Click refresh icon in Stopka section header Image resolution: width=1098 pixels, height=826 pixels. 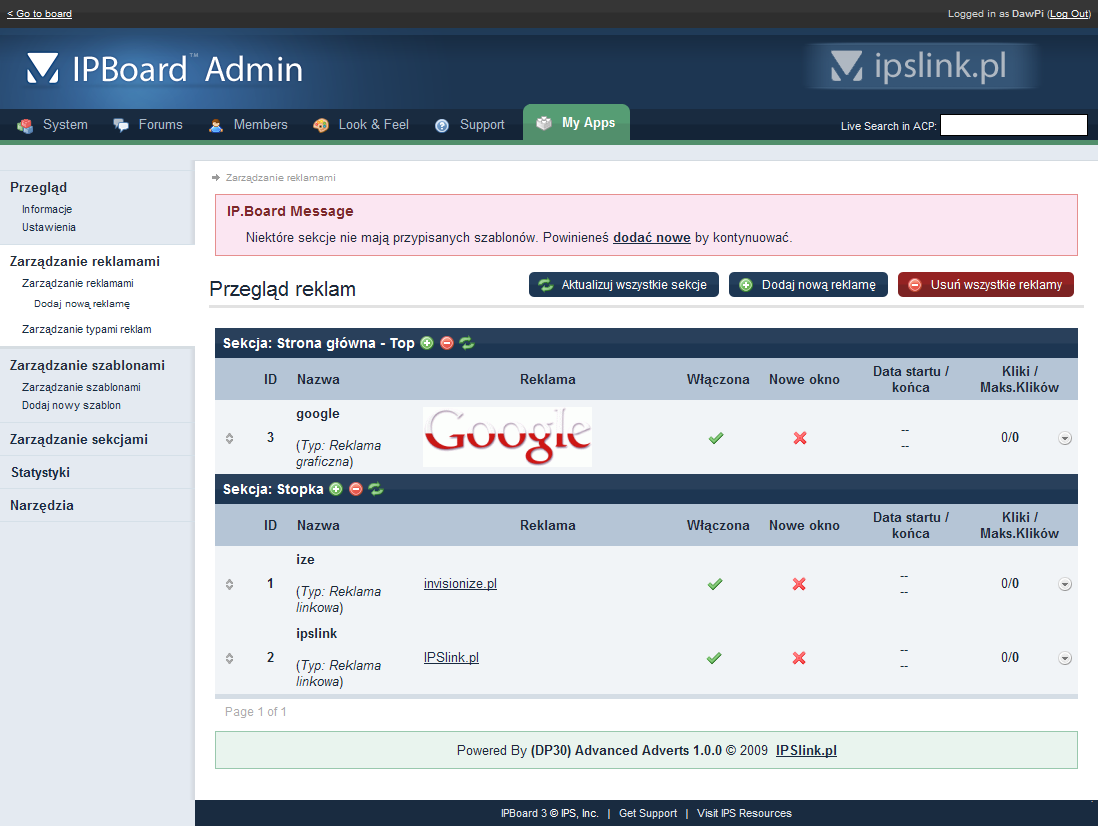(x=376, y=489)
